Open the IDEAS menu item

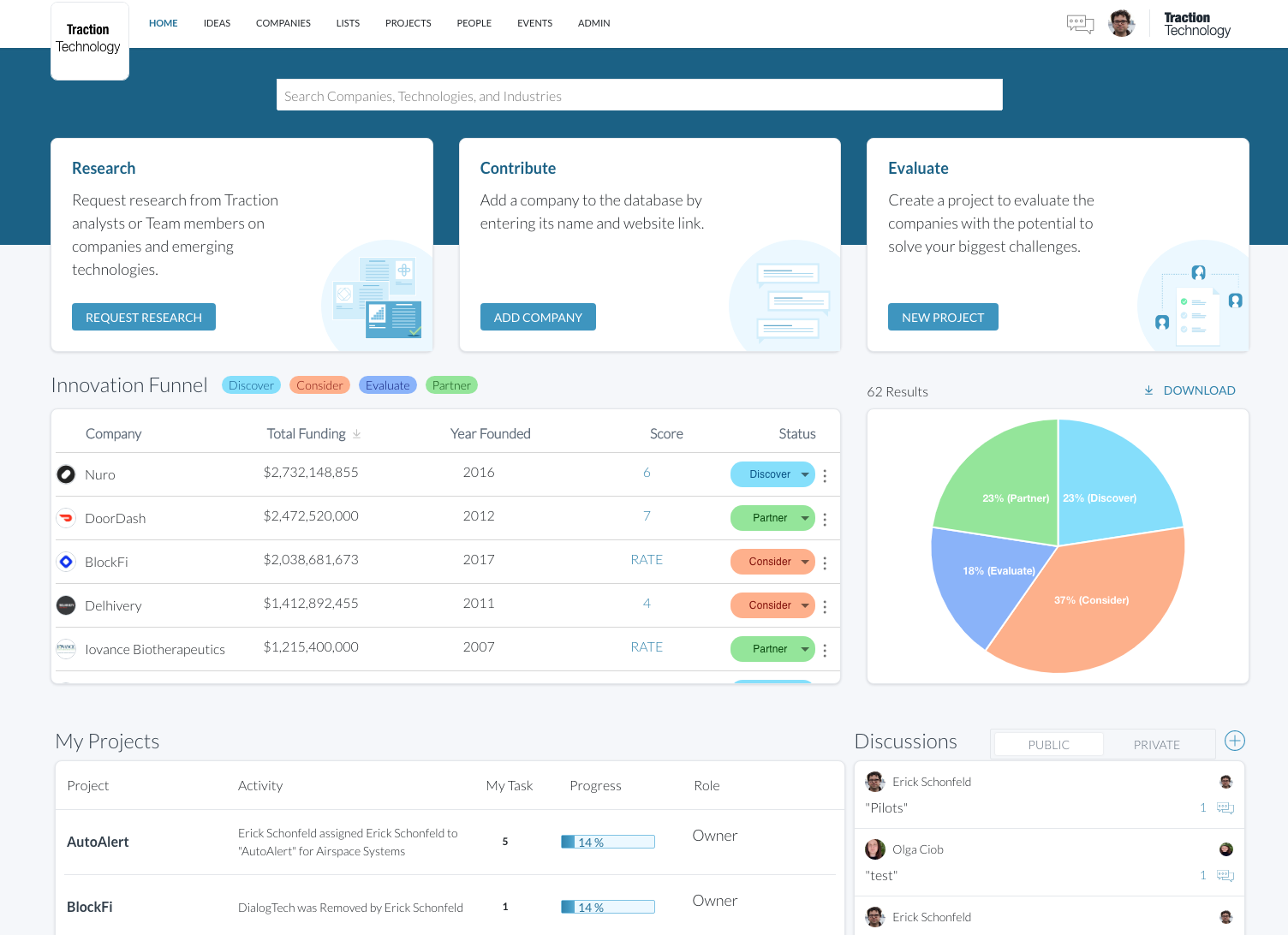(218, 23)
